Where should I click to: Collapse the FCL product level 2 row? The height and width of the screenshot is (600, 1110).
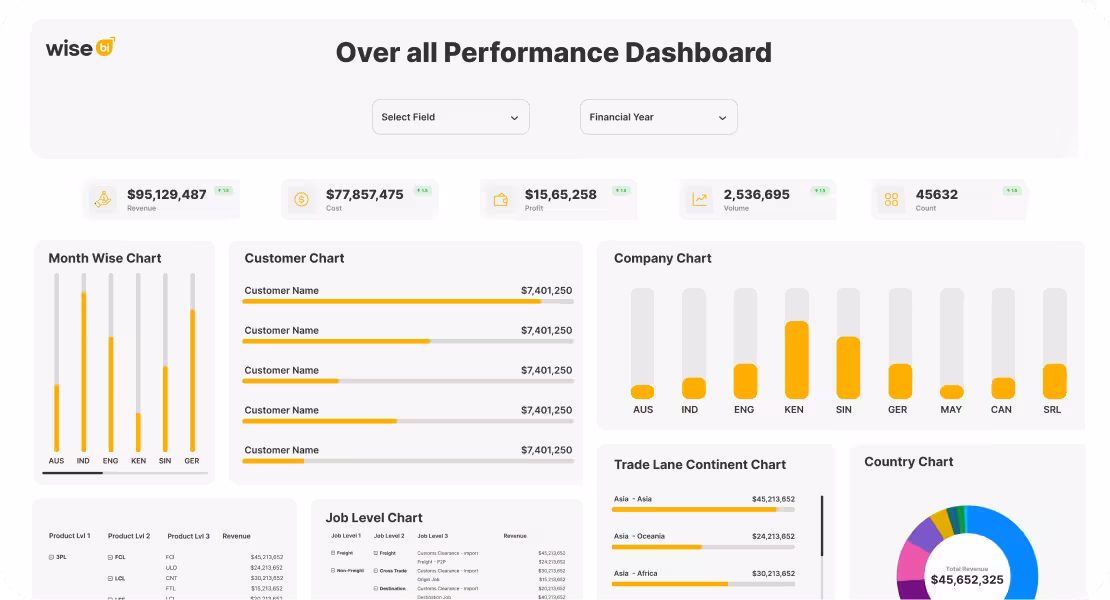coord(110,557)
